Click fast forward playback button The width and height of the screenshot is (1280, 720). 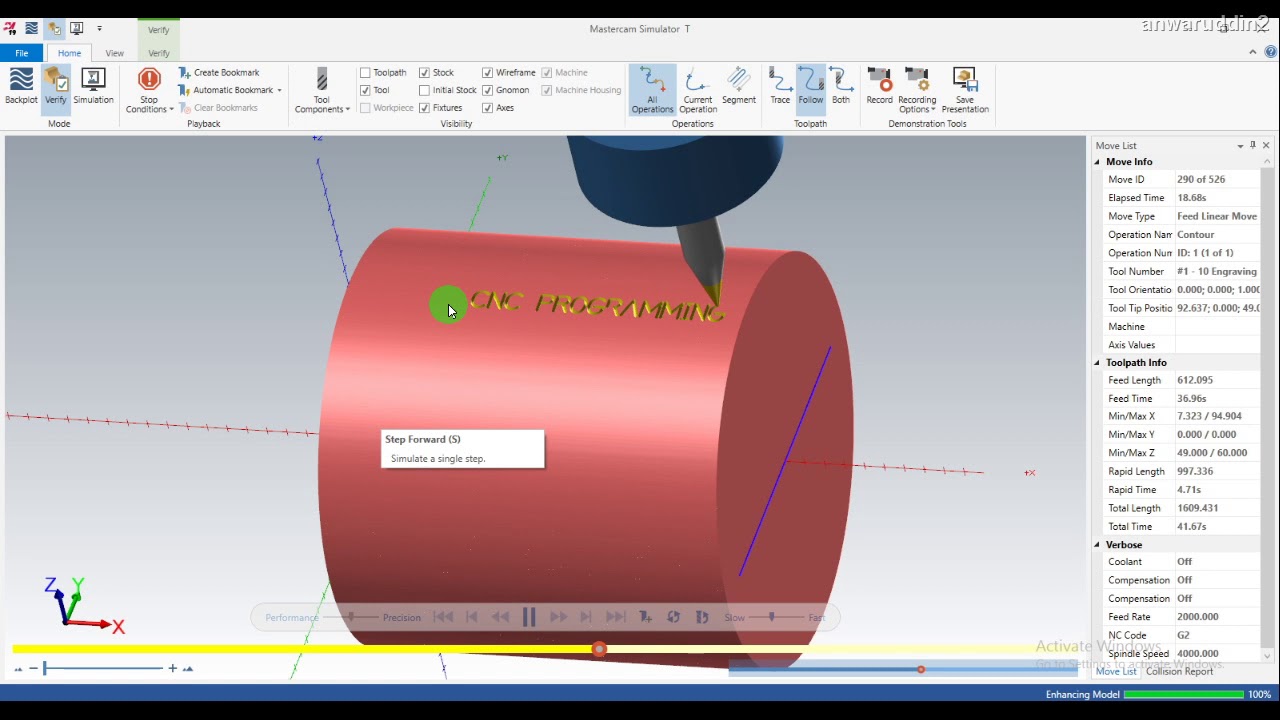click(x=558, y=617)
